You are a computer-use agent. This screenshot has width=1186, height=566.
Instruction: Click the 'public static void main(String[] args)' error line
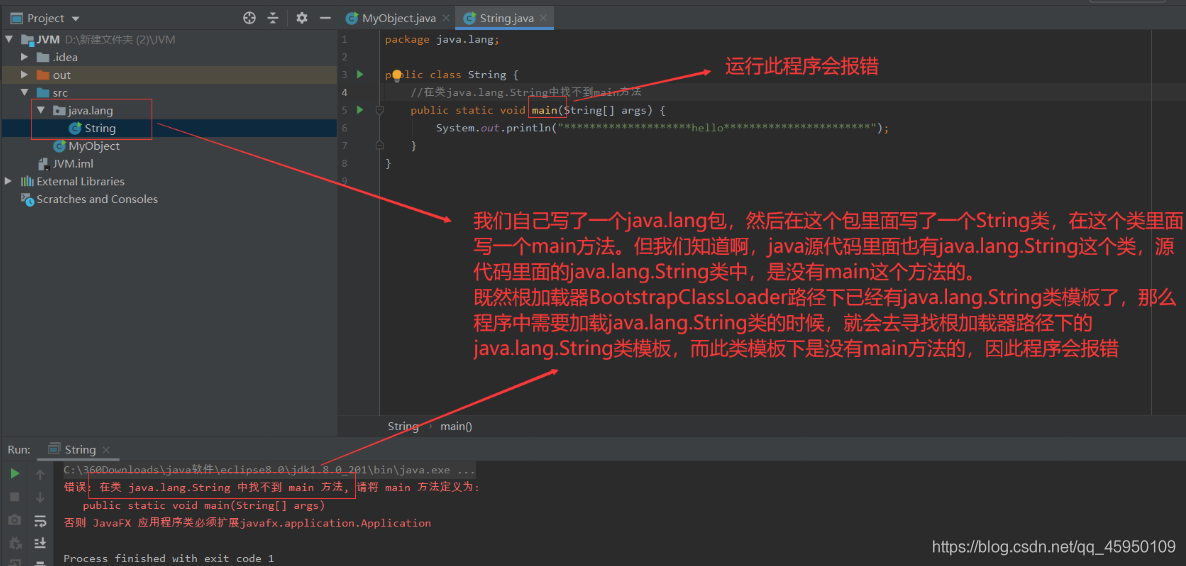pos(203,505)
